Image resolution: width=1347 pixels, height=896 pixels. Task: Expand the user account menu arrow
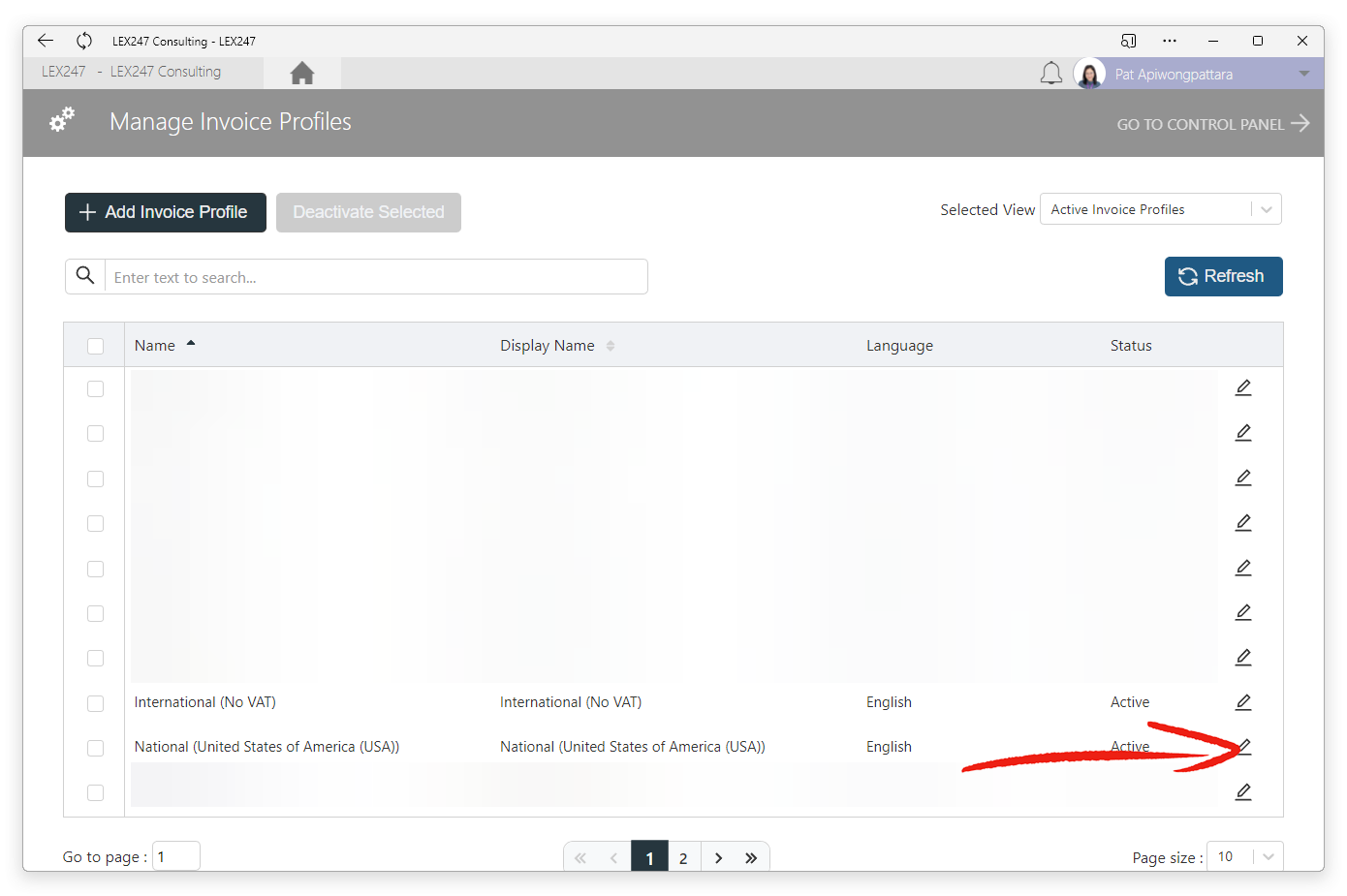point(1304,74)
